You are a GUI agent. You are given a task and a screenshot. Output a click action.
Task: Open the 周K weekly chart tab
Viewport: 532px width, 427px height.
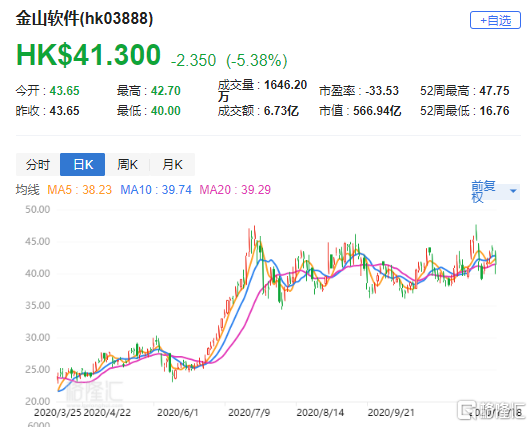point(127,164)
